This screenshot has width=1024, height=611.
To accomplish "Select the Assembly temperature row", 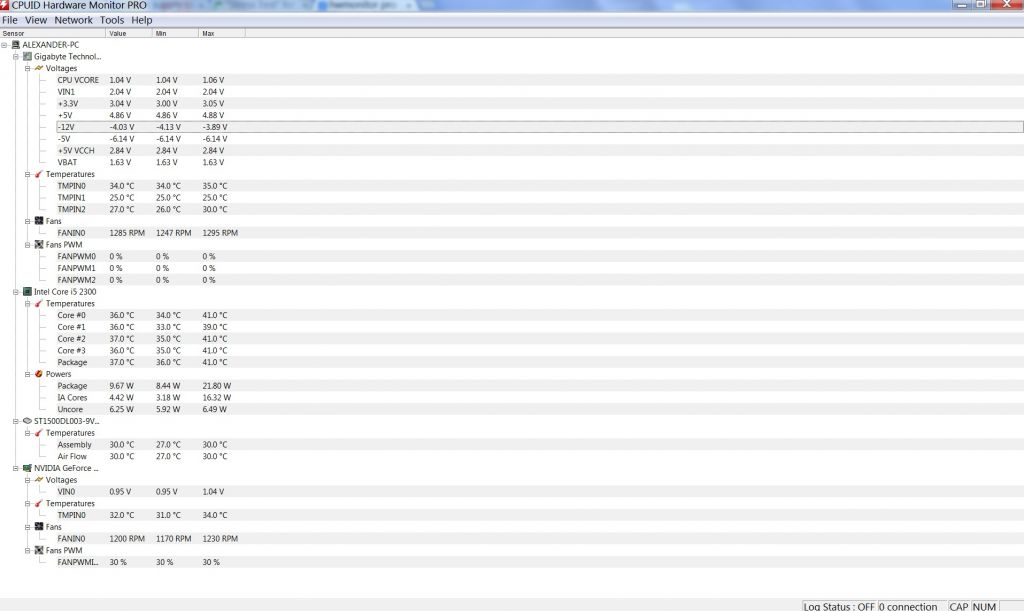I will tap(539, 445).
